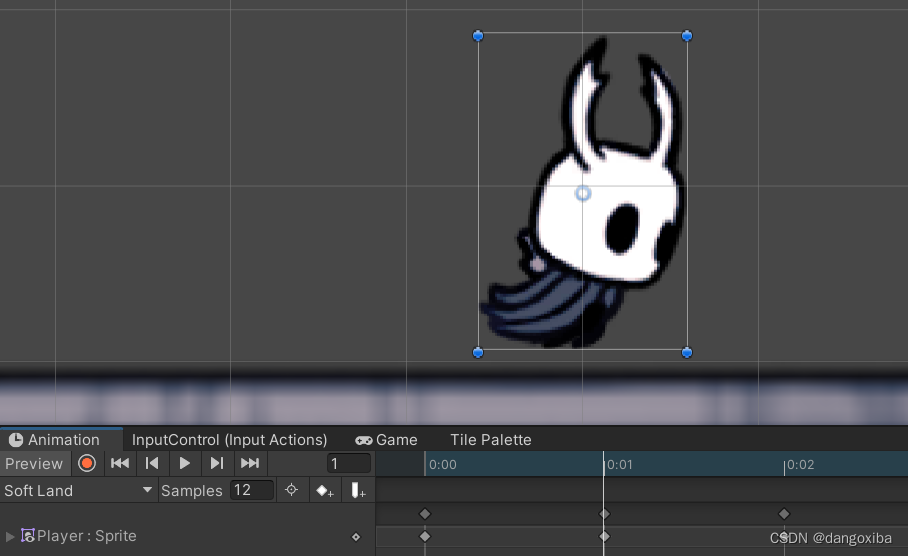Open the Soft Land clip dropdown
The height and width of the screenshot is (556, 908).
(x=78, y=491)
